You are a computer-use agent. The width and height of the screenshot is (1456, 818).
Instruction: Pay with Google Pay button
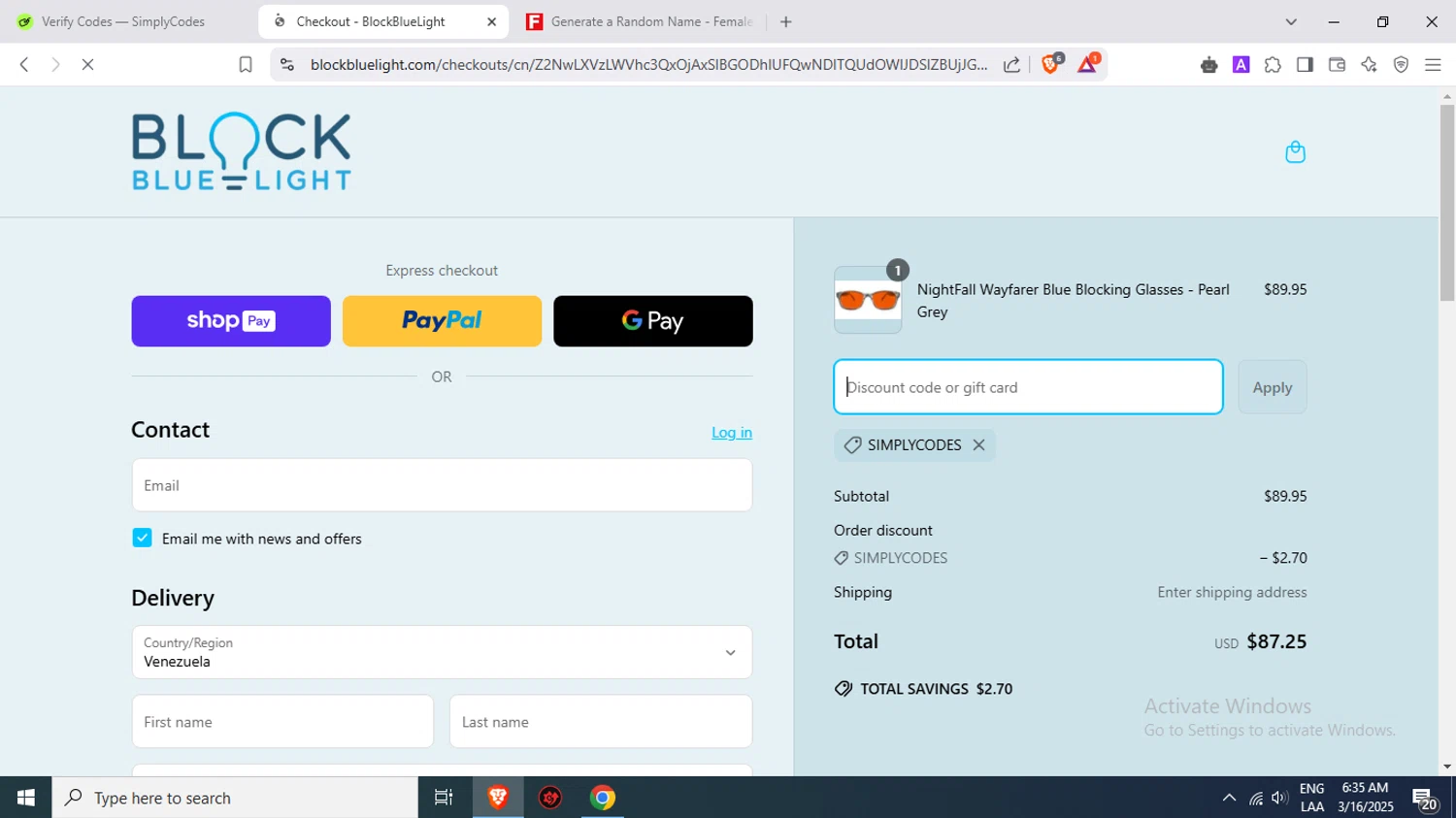pyautogui.click(x=653, y=321)
